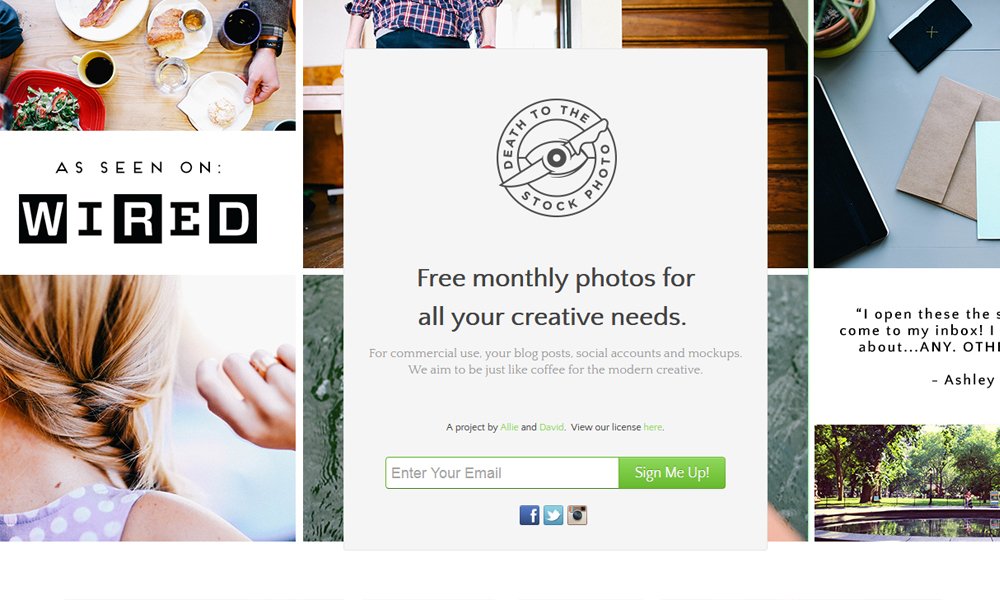Click the Enter Your Email field
The width and height of the screenshot is (1000, 600).
502,472
